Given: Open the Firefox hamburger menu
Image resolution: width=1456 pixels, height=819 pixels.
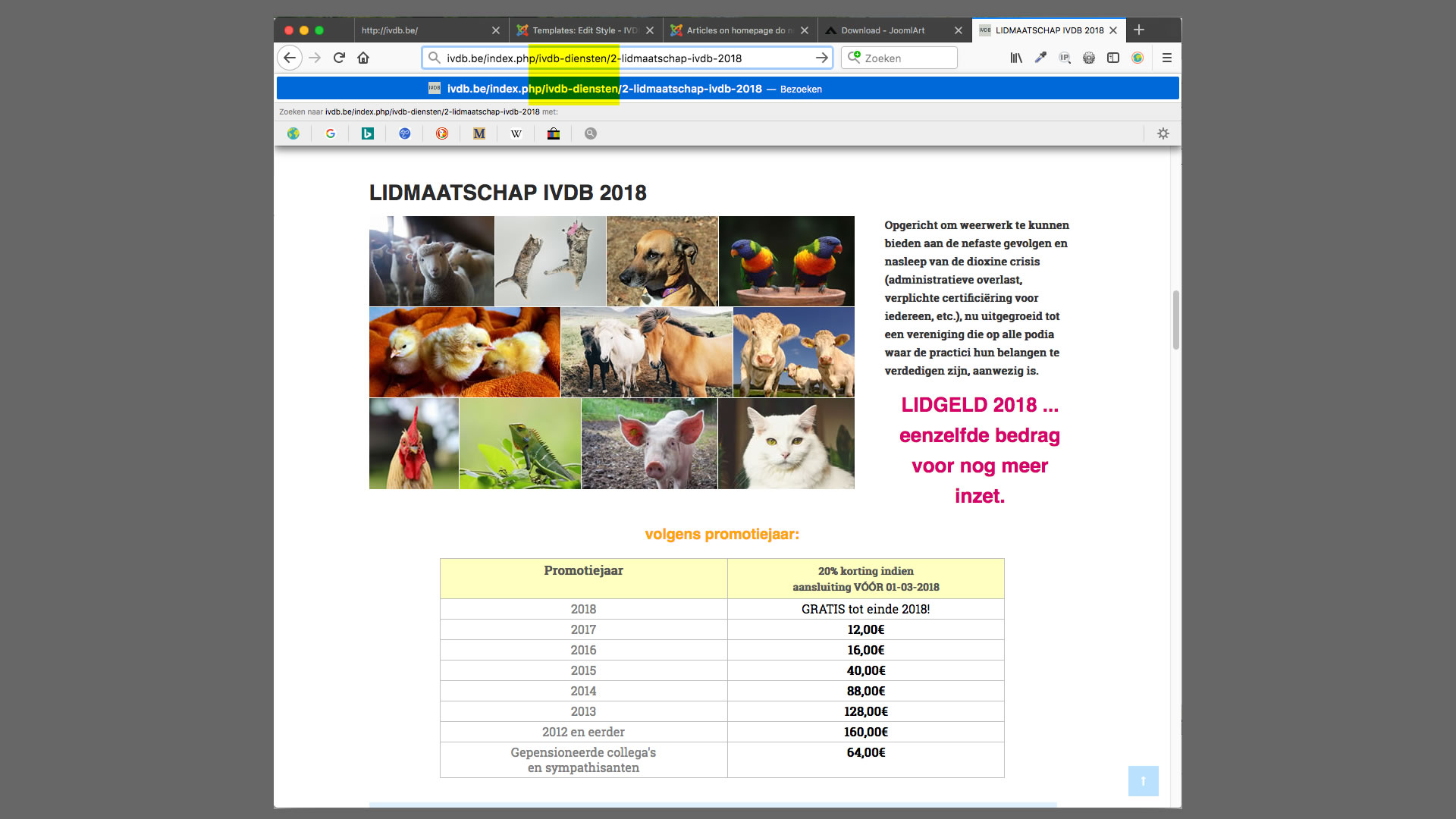Looking at the screenshot, I should click(x=1167, y=58).
